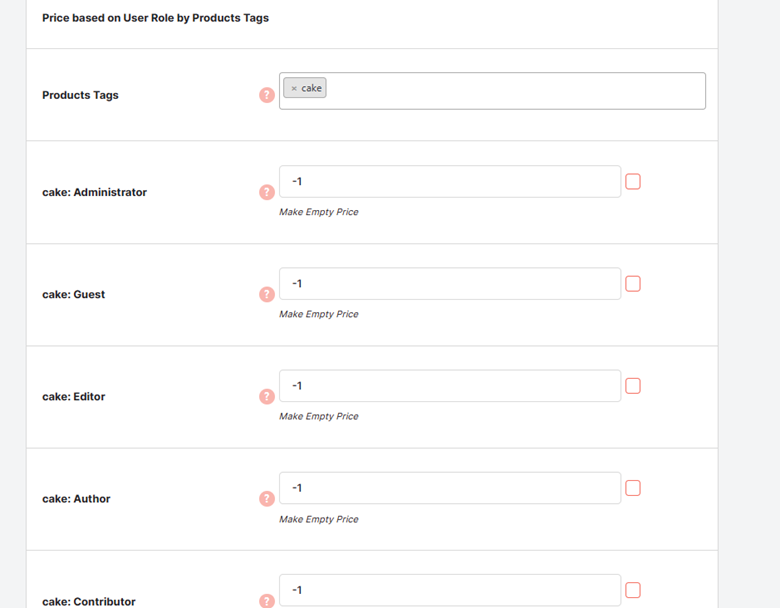Tick Make Empty Price checkbox for Editor
This screenshot has width=780, height=608.
coord(633,386)
